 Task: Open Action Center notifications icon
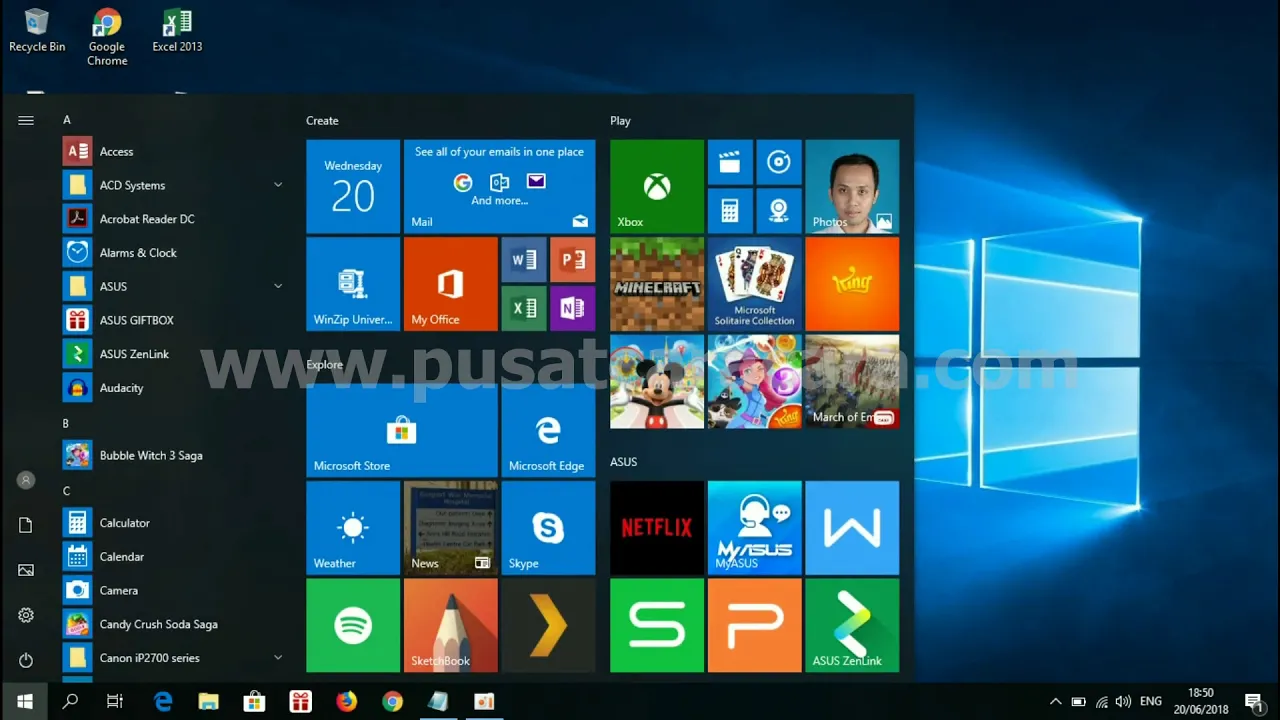click(x=1253, y=702)
